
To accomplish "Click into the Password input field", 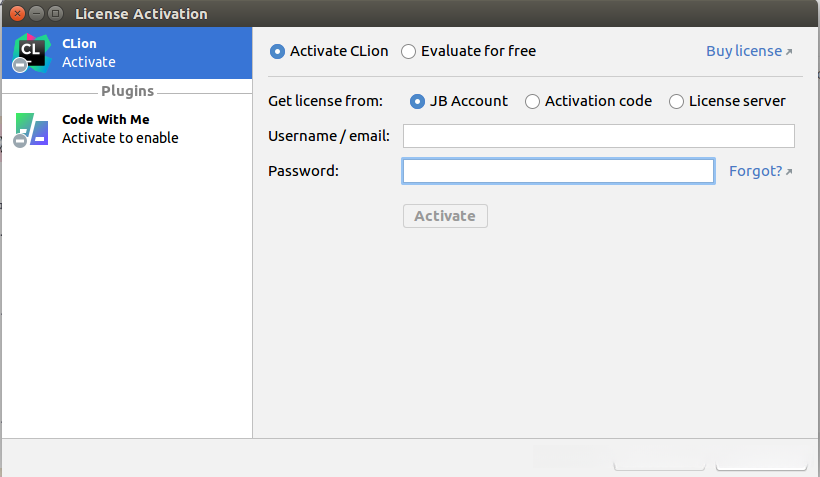I will coord(558,171).
